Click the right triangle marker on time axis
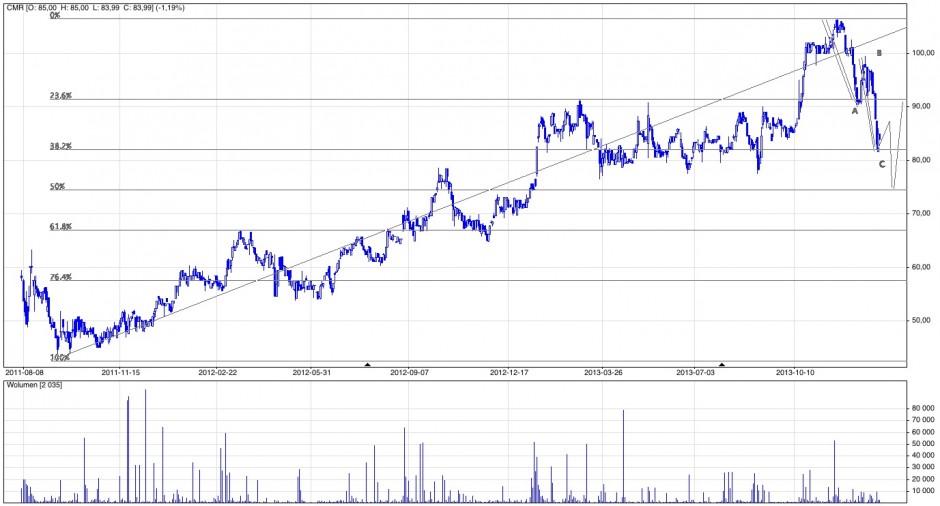The width and height of the screenshot is (940, 506). 721,364
